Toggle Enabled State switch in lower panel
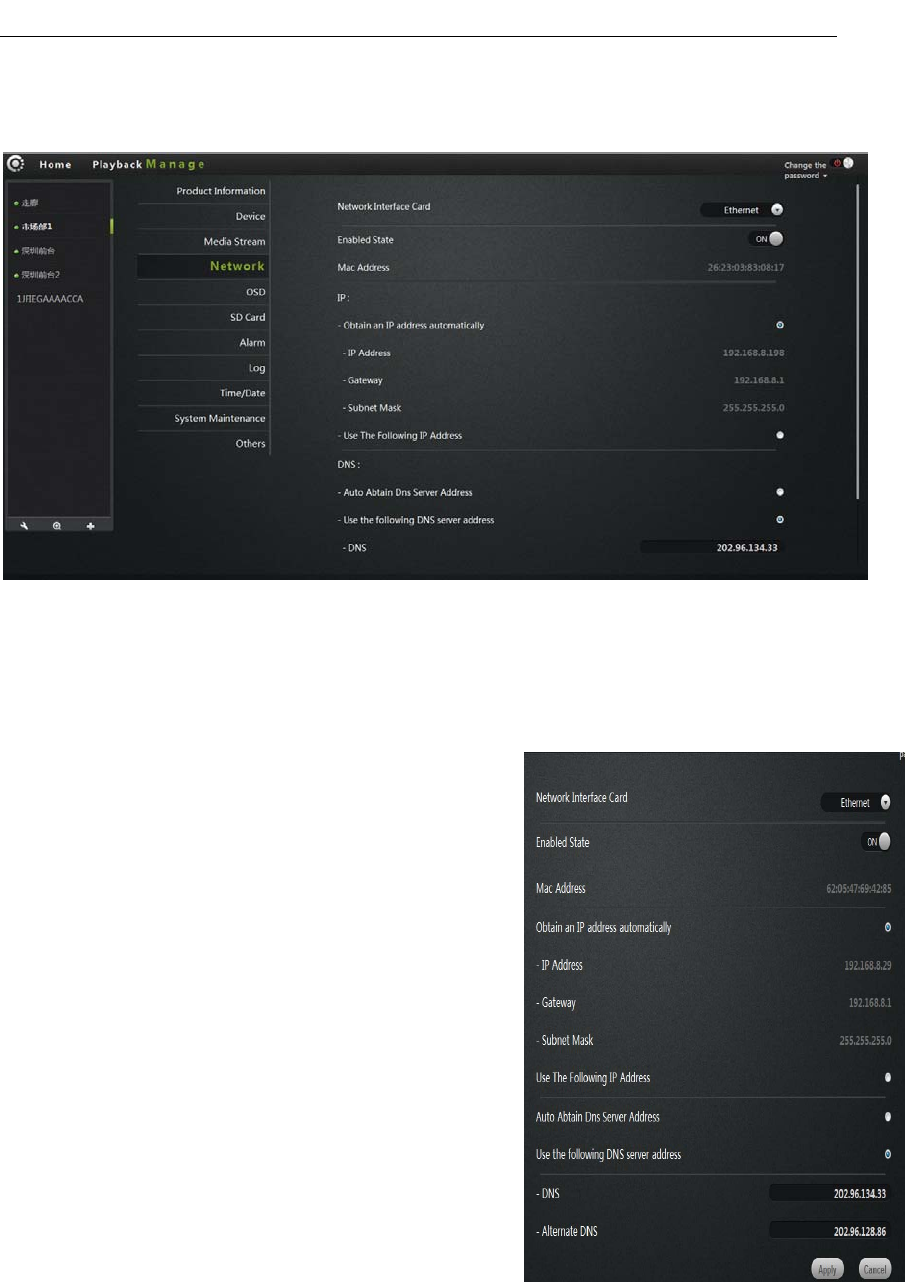 (876, 842)
